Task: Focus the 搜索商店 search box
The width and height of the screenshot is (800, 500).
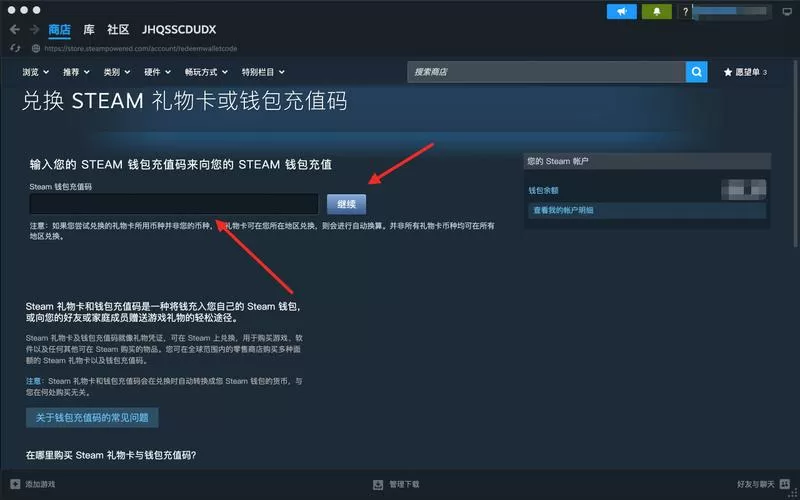Action: point(546,72)
